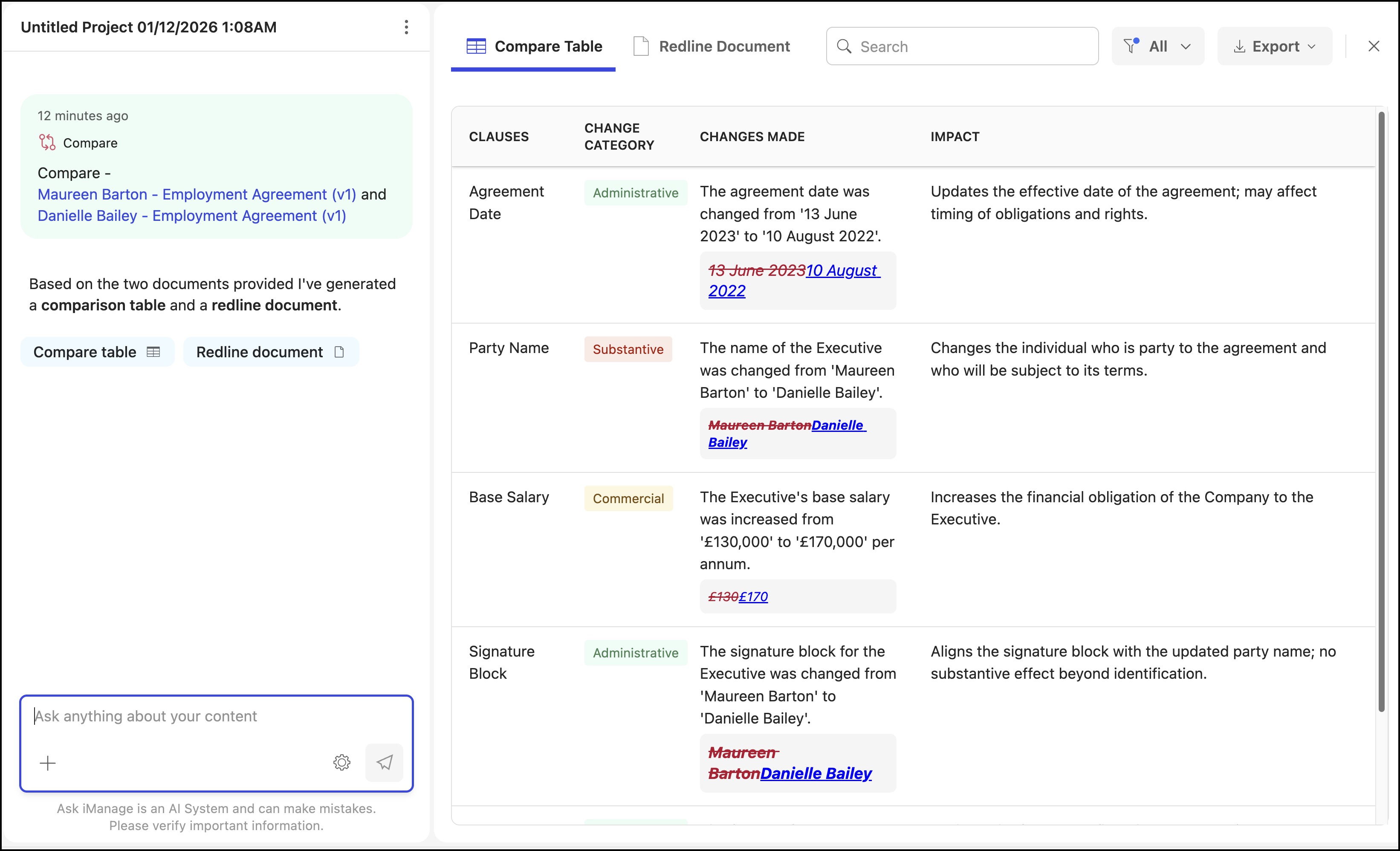1400x851 pixels.
Task: Click the filter funnel icon
Action: tap(1131, 46)
